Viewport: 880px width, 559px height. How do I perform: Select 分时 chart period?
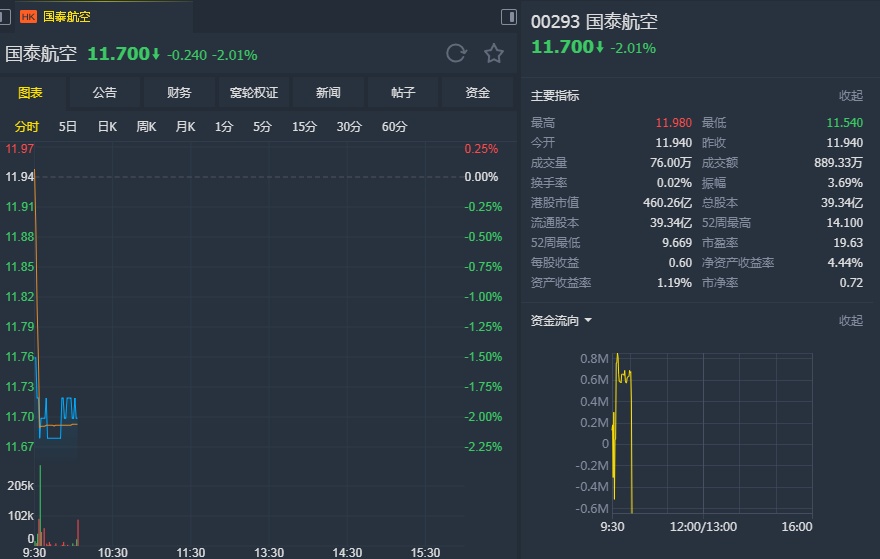26,127
